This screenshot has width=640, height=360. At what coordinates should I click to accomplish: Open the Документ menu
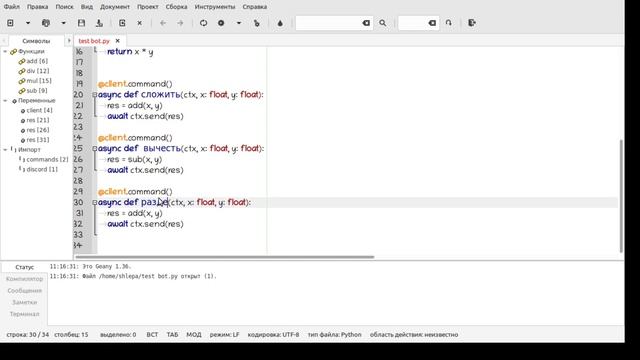coord(115,7)
